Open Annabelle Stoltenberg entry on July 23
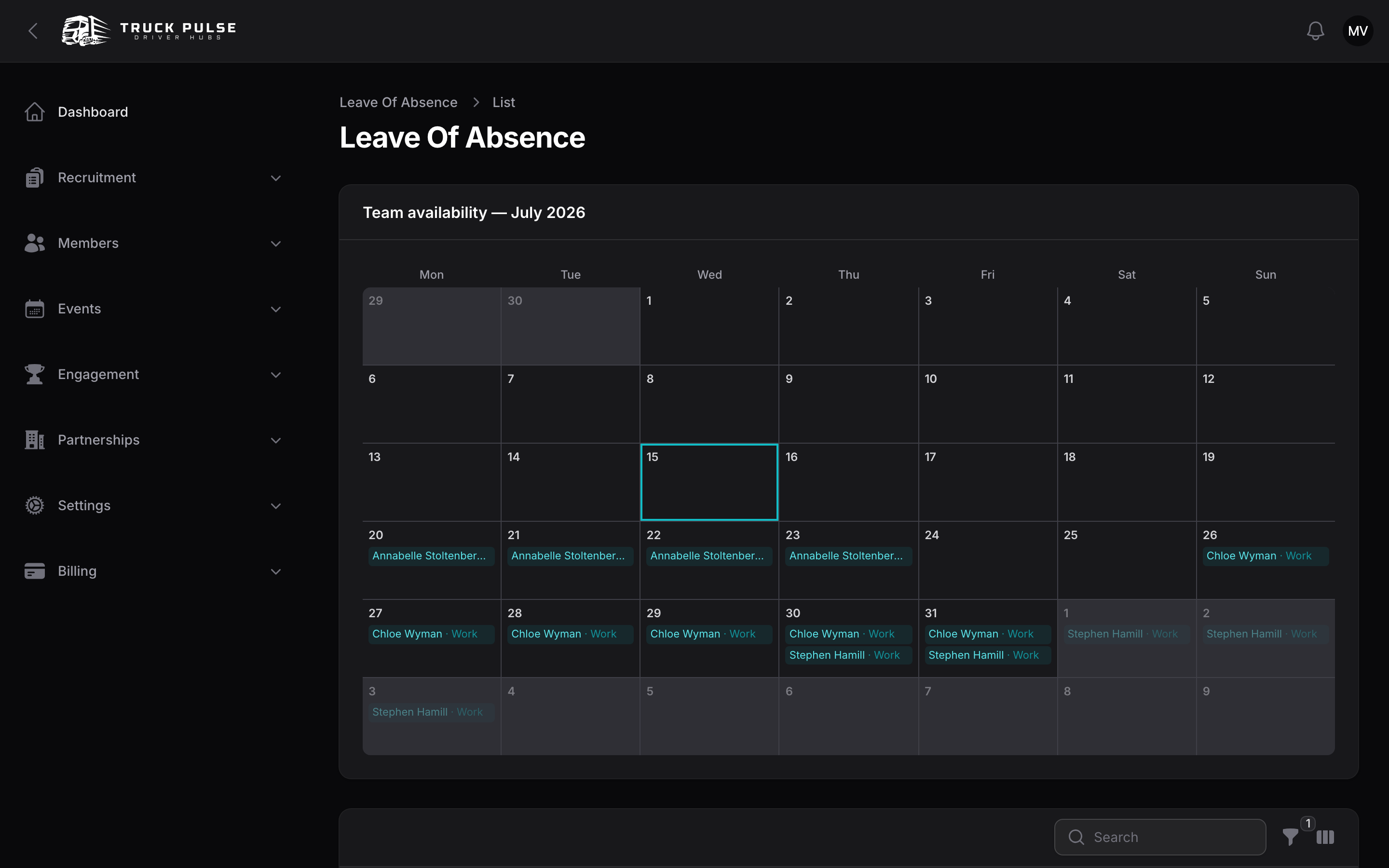Viewport: 1389px width, 868px height. pyautogui.click(x=848, y=556)
